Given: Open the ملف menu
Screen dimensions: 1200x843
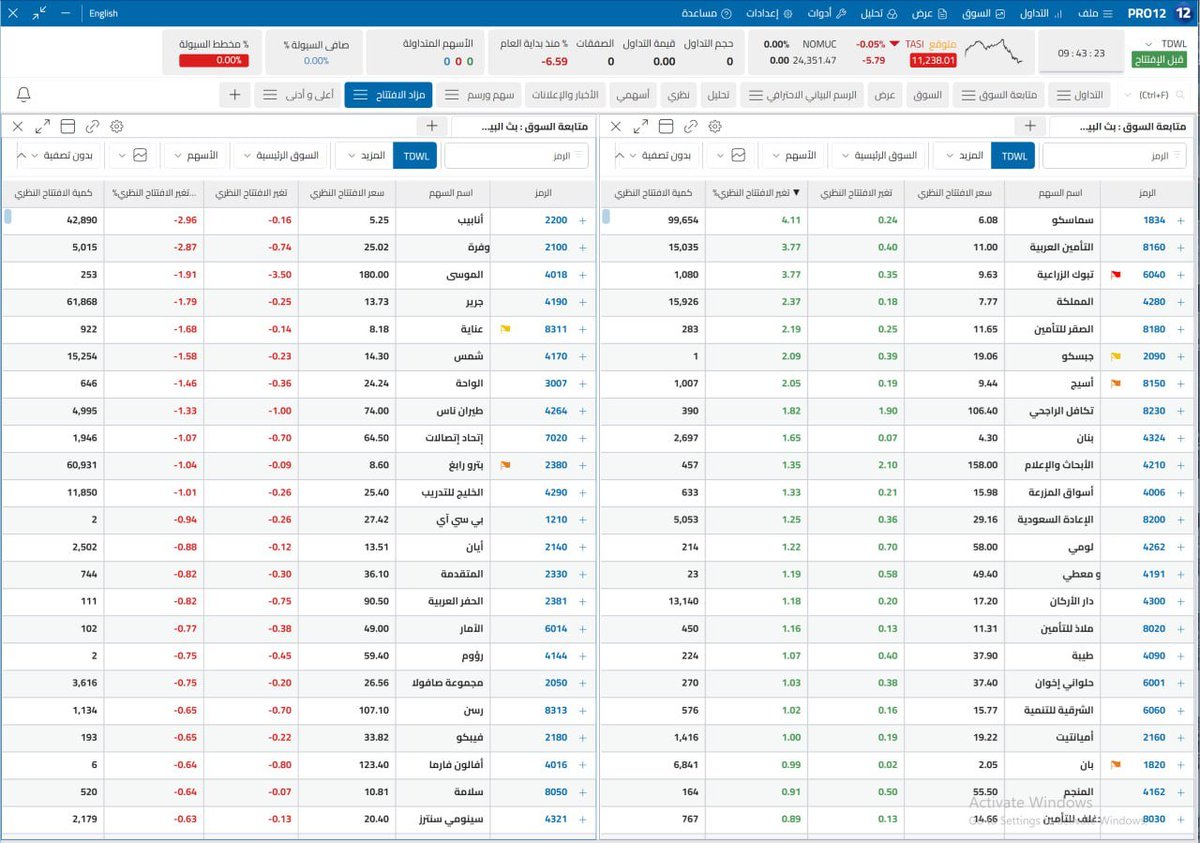Looking at the screenshot, I should tap(1096, 14).
